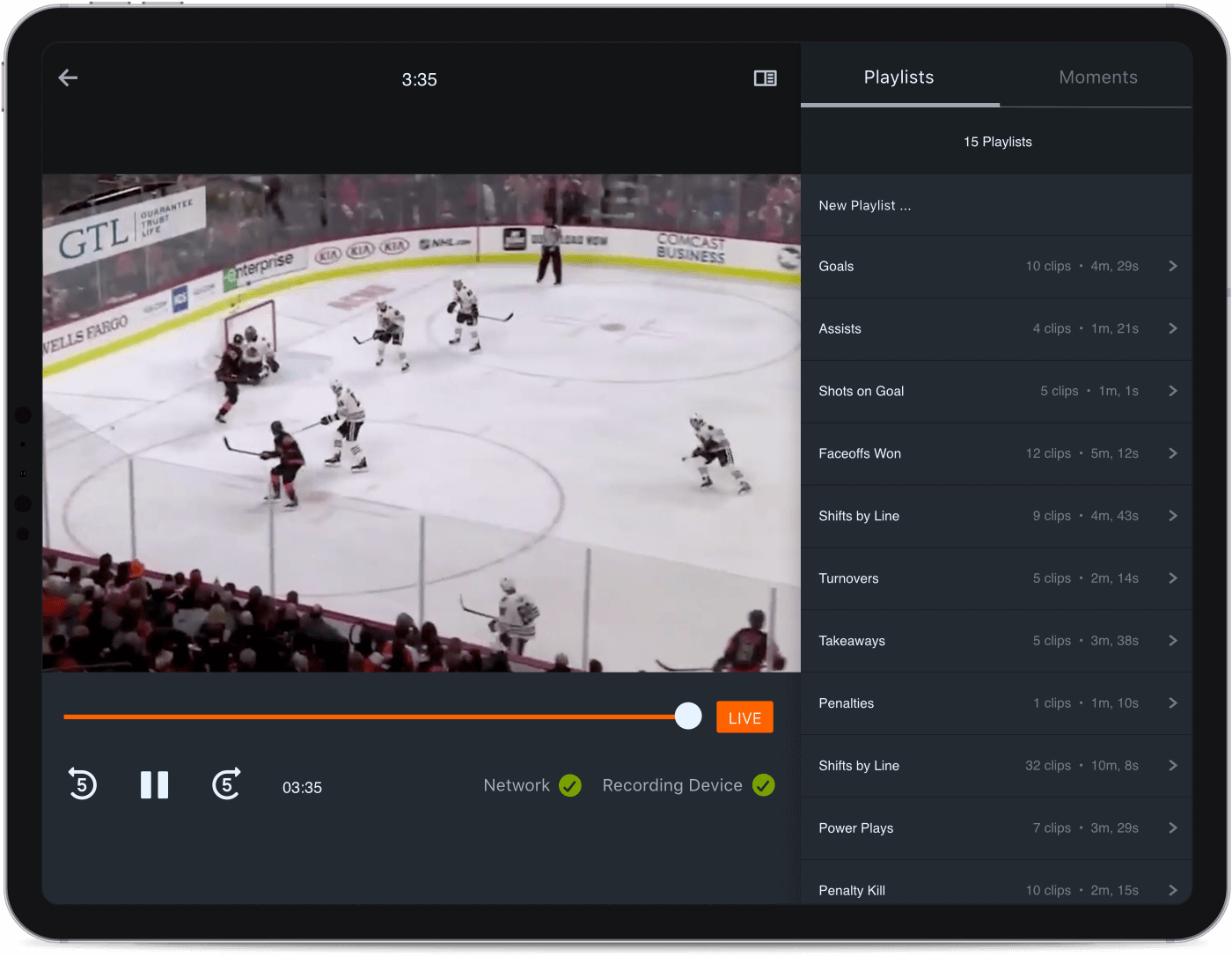Viewport: 1232px width, 956px height.
Task: Click the Recording Device status checkmark
Action: 764,785
